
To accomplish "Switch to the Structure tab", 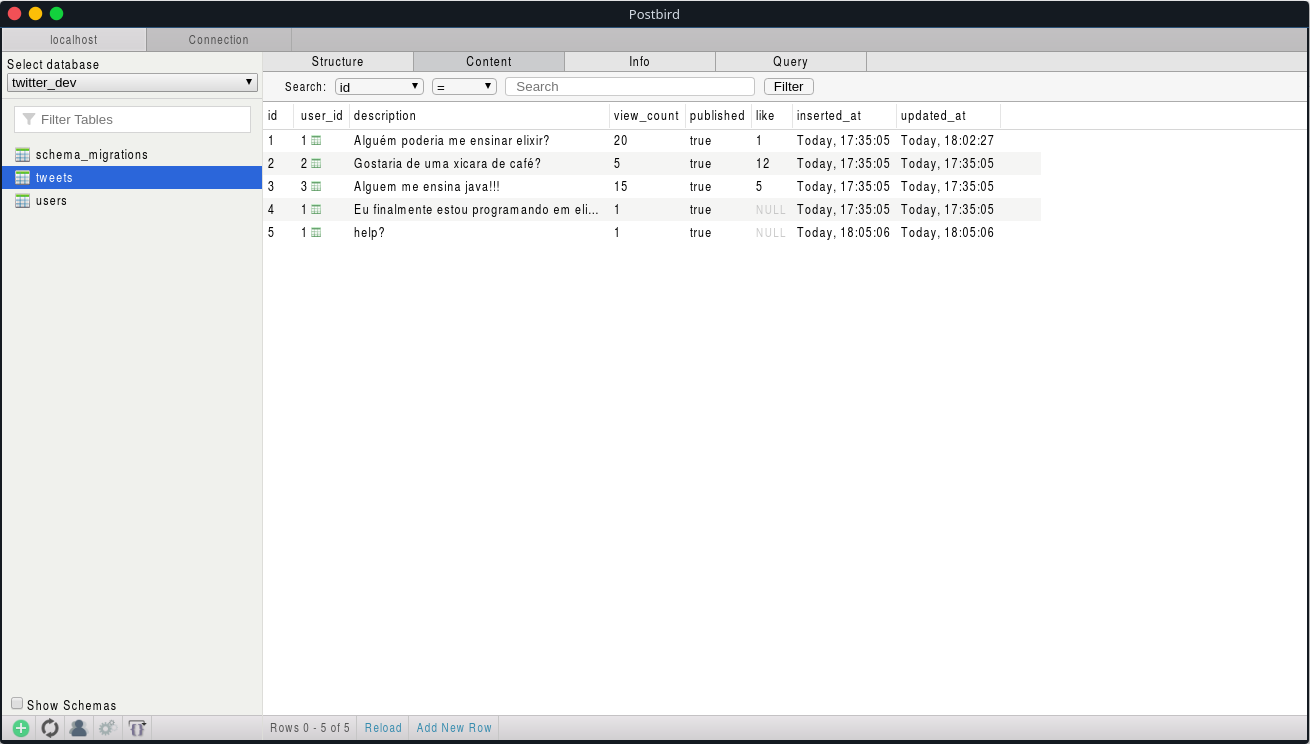I will (338, 61).
